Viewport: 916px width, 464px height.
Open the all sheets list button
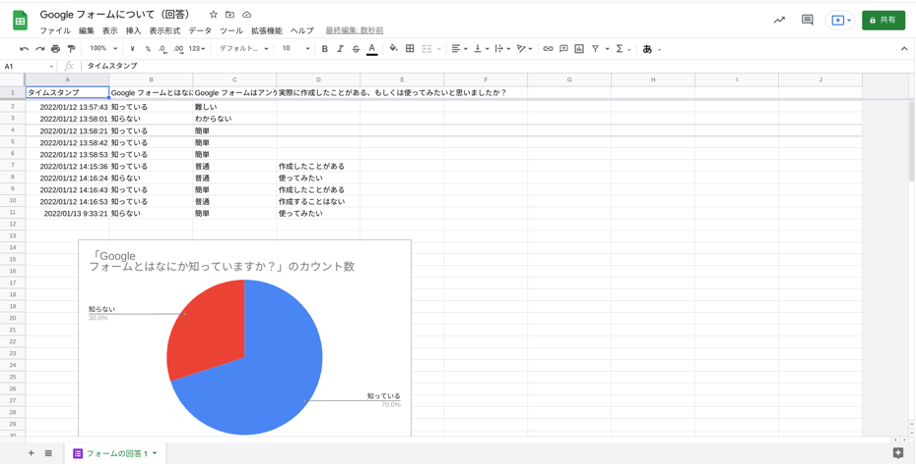point(48,453)
